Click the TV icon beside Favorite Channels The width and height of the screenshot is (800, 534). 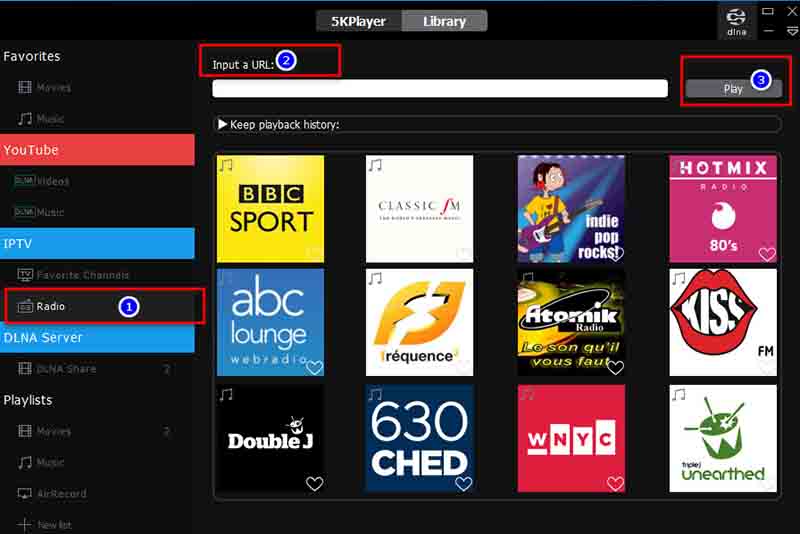(x=24, y=275)
